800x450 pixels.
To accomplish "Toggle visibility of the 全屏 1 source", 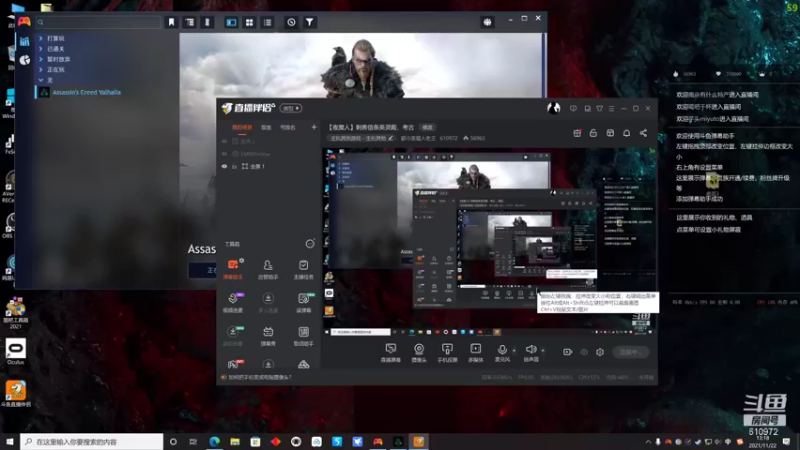I will point(224,166).
